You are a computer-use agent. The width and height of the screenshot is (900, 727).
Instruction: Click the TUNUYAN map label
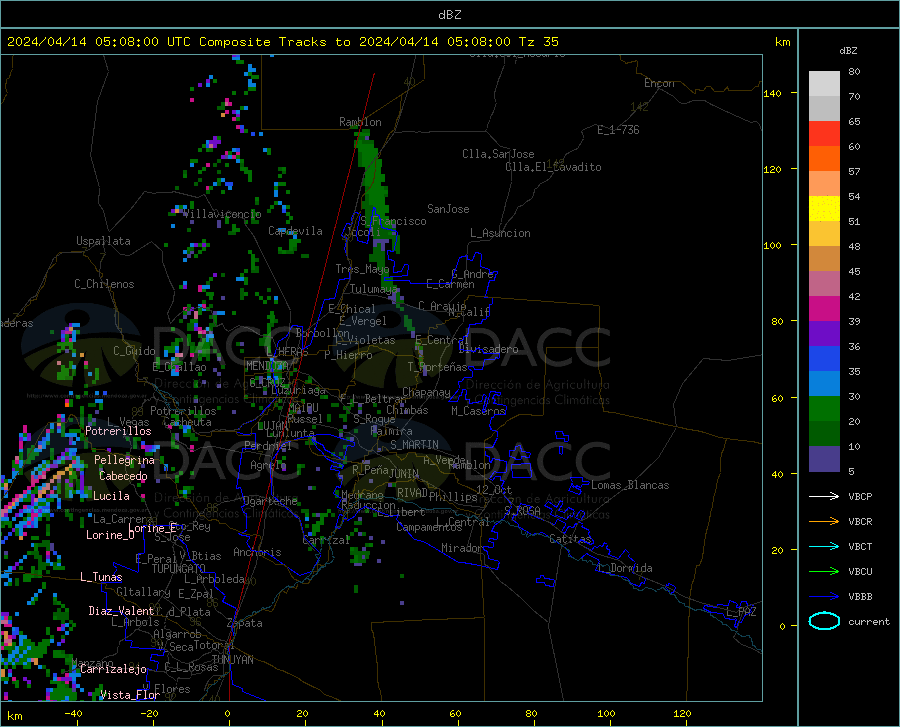(232, 660)
